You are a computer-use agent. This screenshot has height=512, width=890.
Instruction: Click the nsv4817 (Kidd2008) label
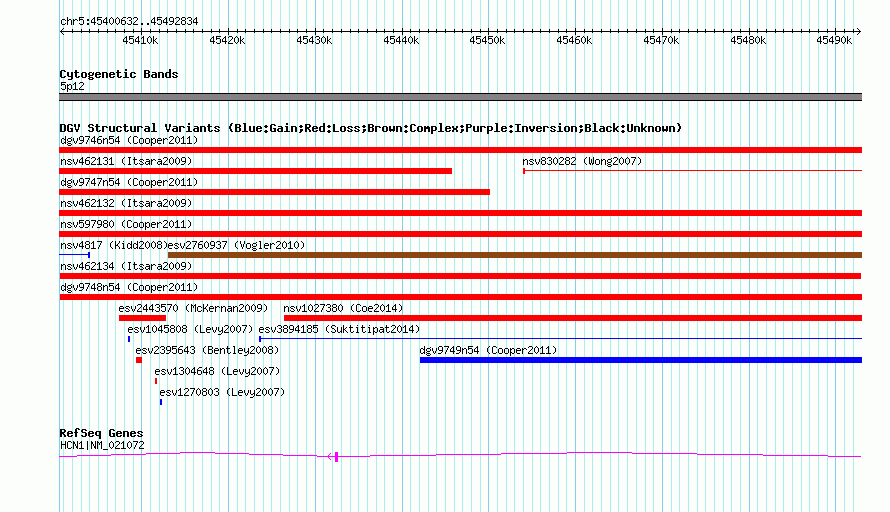[114, 245]
